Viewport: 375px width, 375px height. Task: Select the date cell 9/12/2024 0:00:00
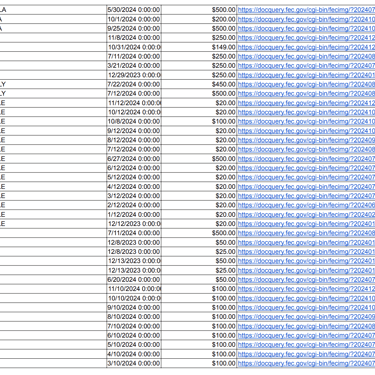point(134,131)
